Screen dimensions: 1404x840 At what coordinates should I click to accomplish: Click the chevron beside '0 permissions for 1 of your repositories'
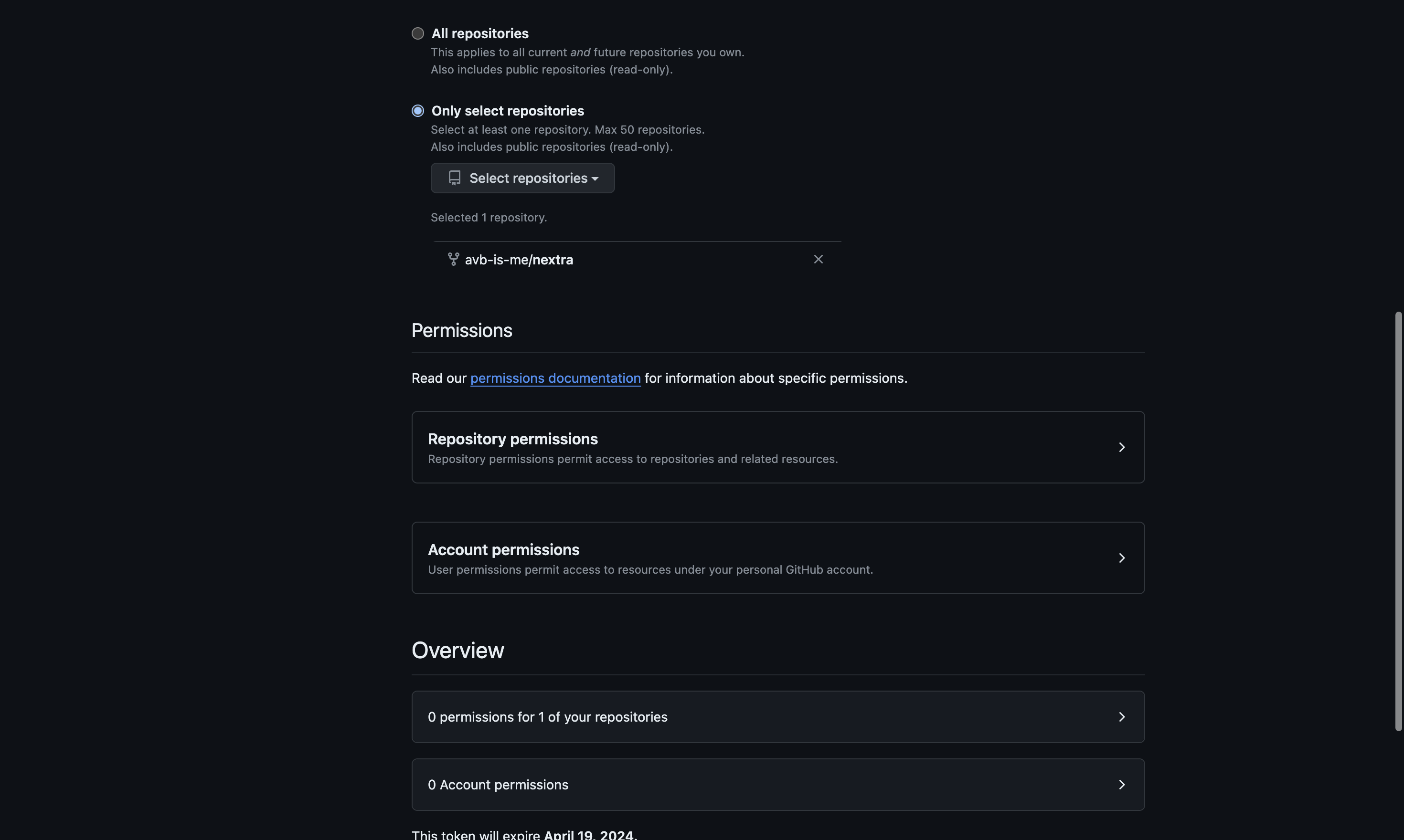[1121, 716]
